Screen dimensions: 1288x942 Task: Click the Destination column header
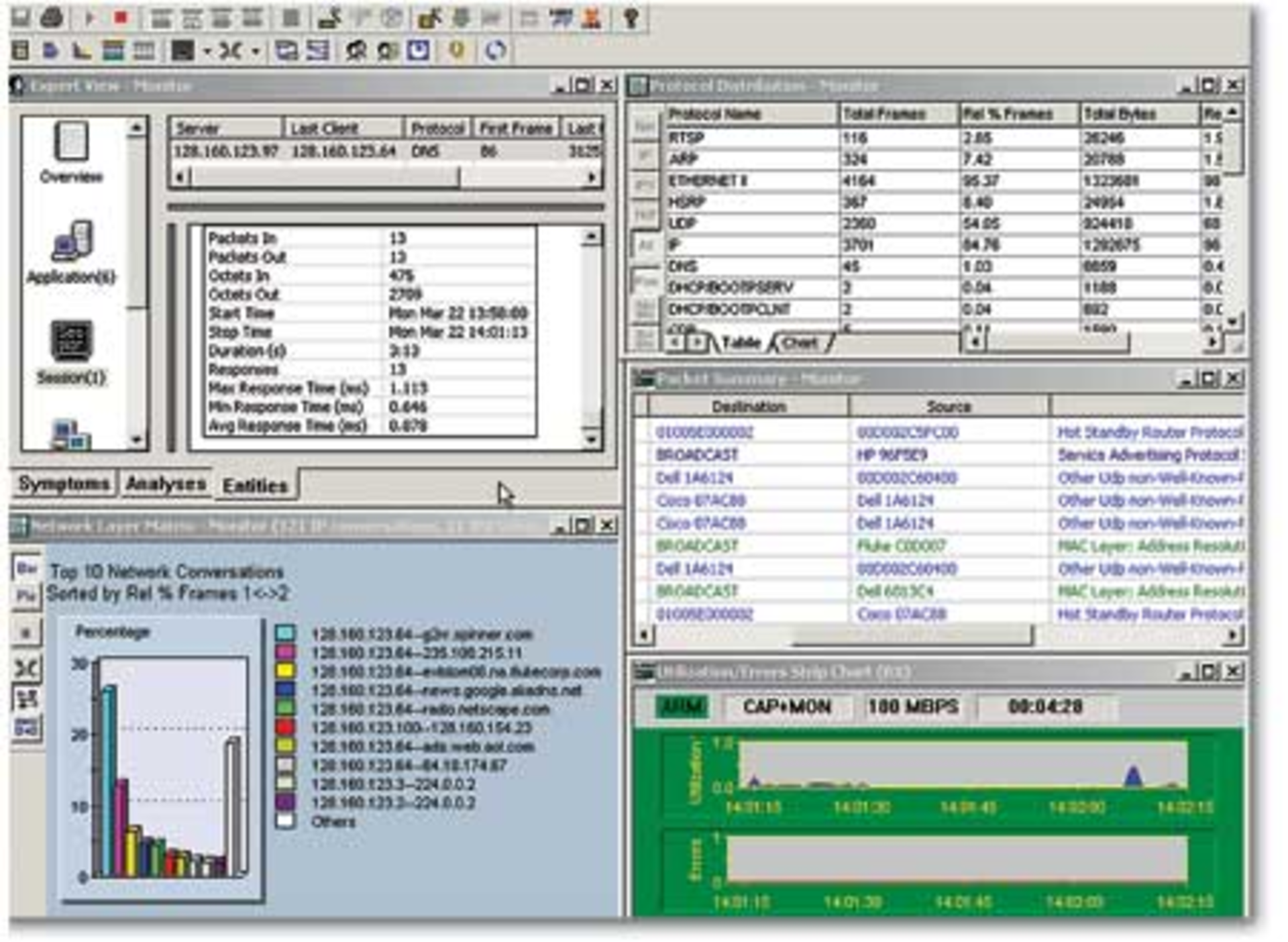pos(748,407)
